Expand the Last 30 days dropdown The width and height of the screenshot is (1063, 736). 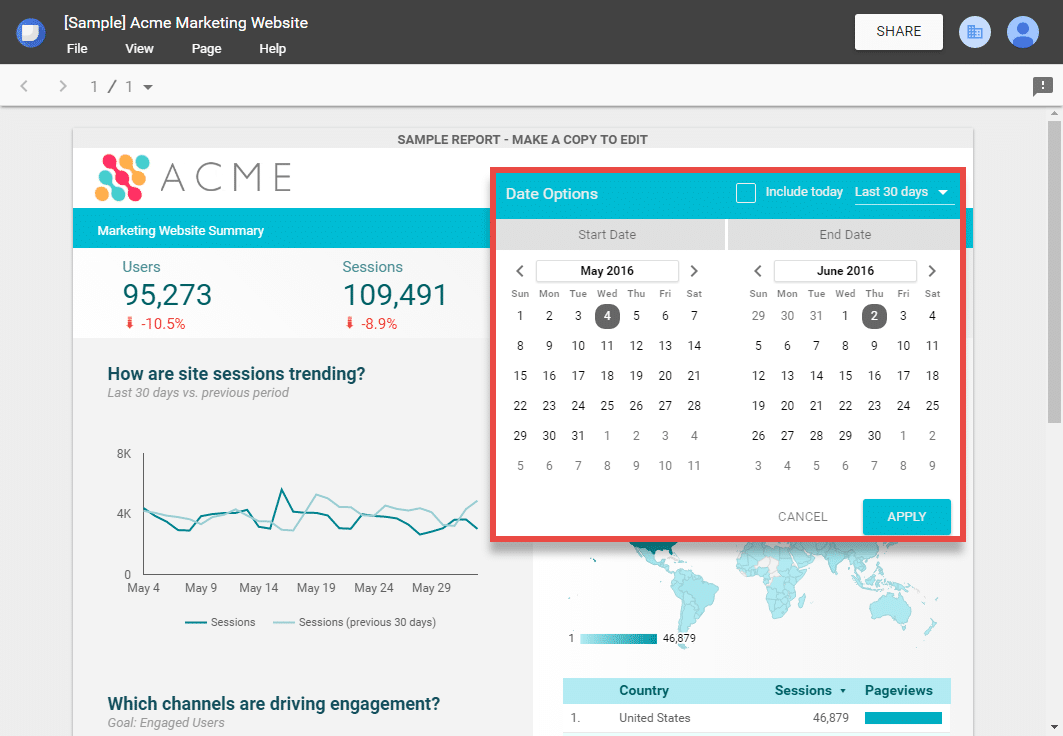tap(904, 193)
